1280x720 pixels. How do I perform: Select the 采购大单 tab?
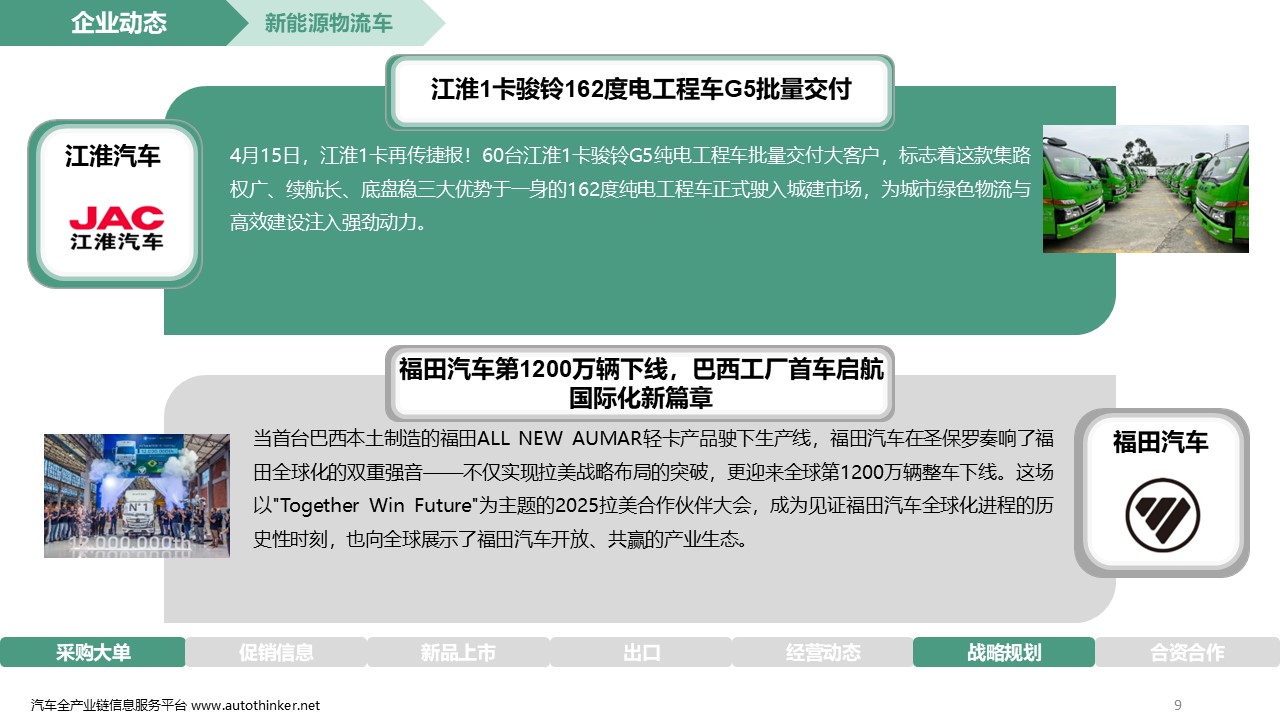coord(93,652)
